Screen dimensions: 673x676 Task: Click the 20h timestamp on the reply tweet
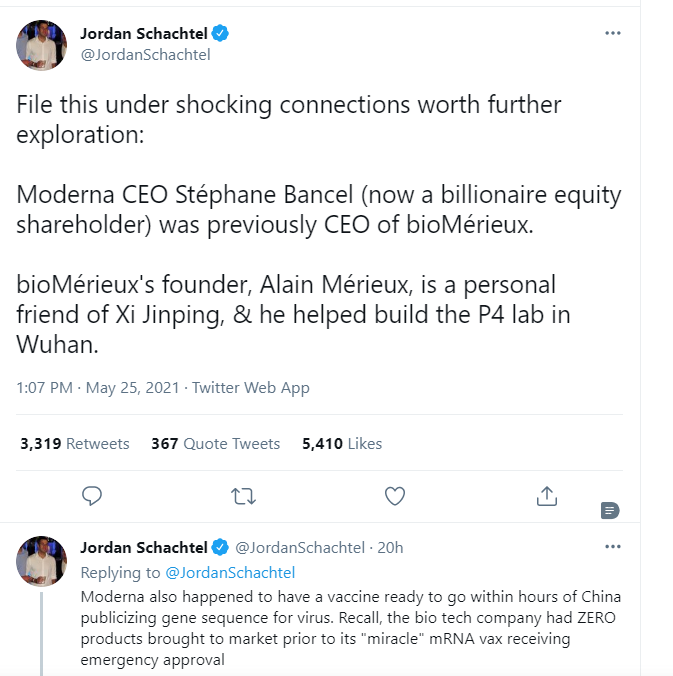point(390,548)
